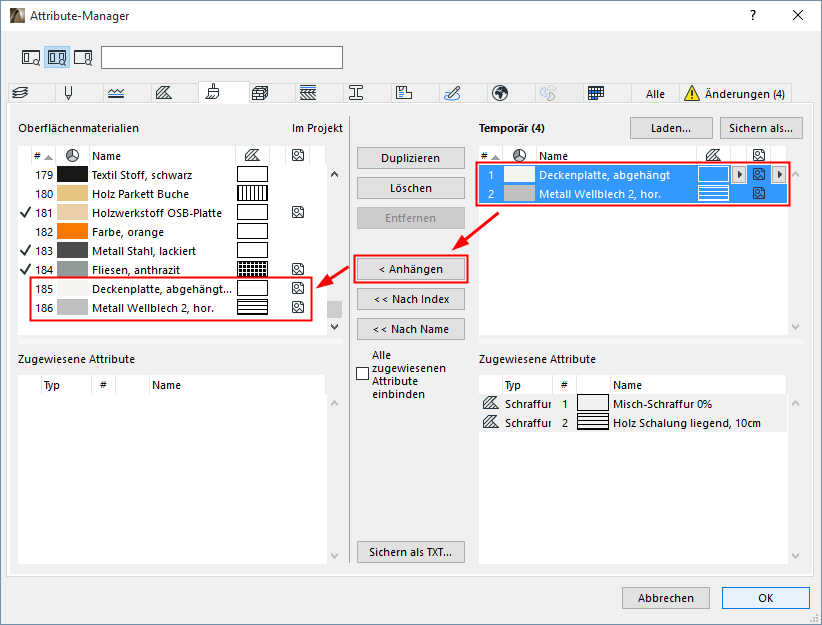Sort temporary list by Name header
Screen dimensions: 822x625
coord(616,156)
